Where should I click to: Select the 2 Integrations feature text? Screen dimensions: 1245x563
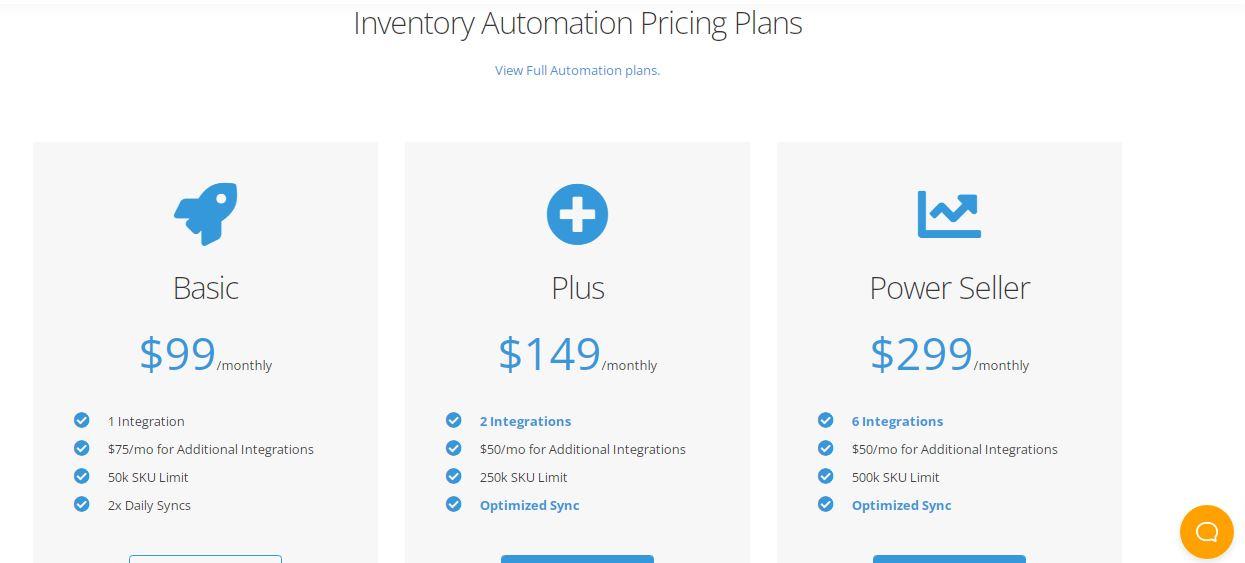(525, 421)
